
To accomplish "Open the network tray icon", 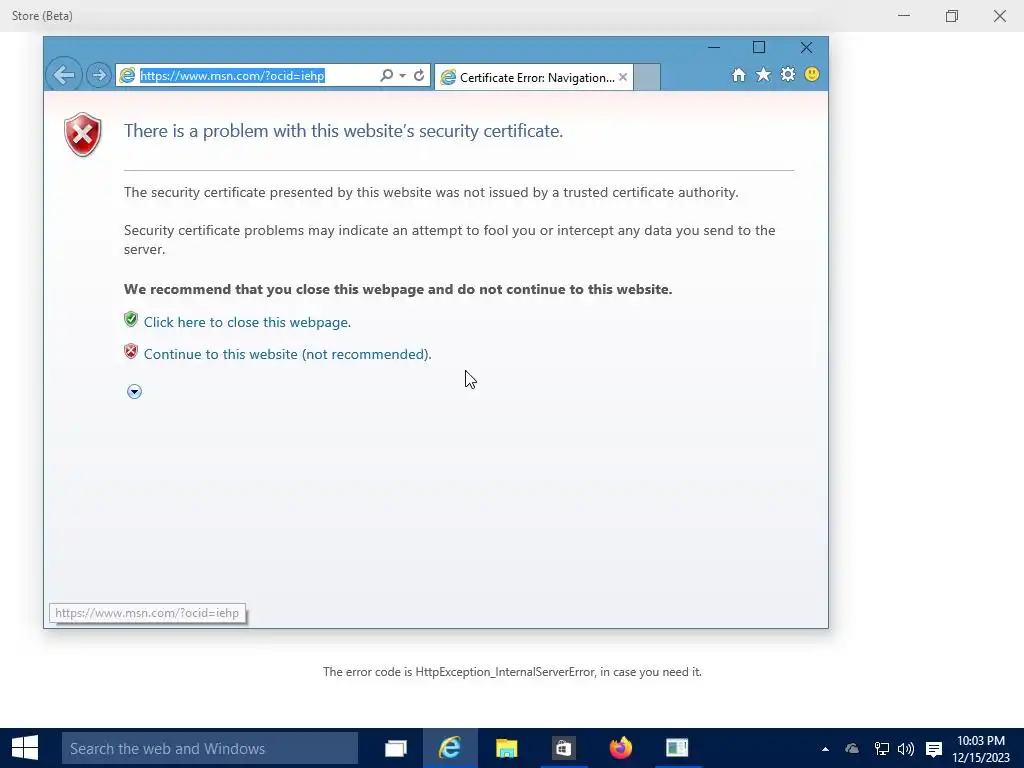I will (x=882, y=749).
